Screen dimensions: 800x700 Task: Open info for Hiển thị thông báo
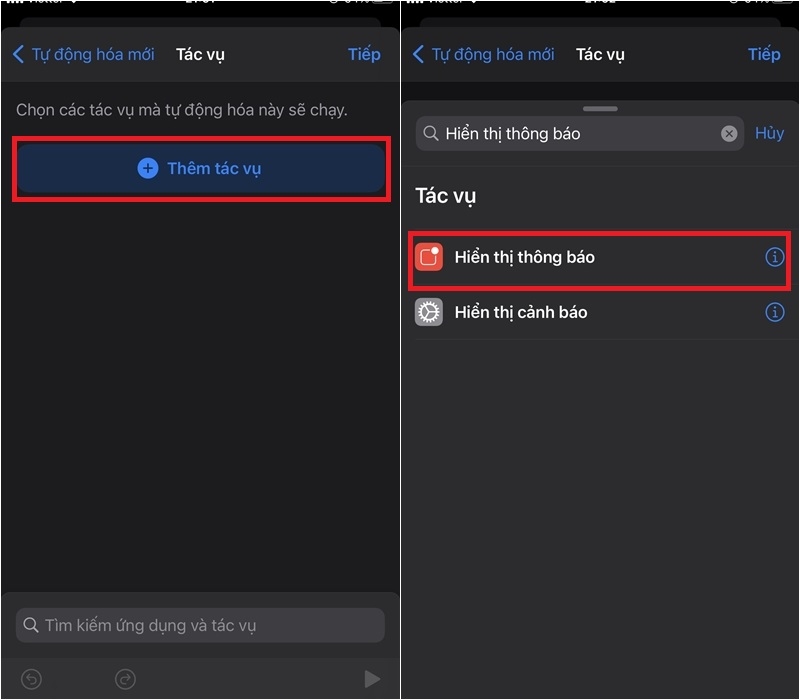[x=774, y=257]
